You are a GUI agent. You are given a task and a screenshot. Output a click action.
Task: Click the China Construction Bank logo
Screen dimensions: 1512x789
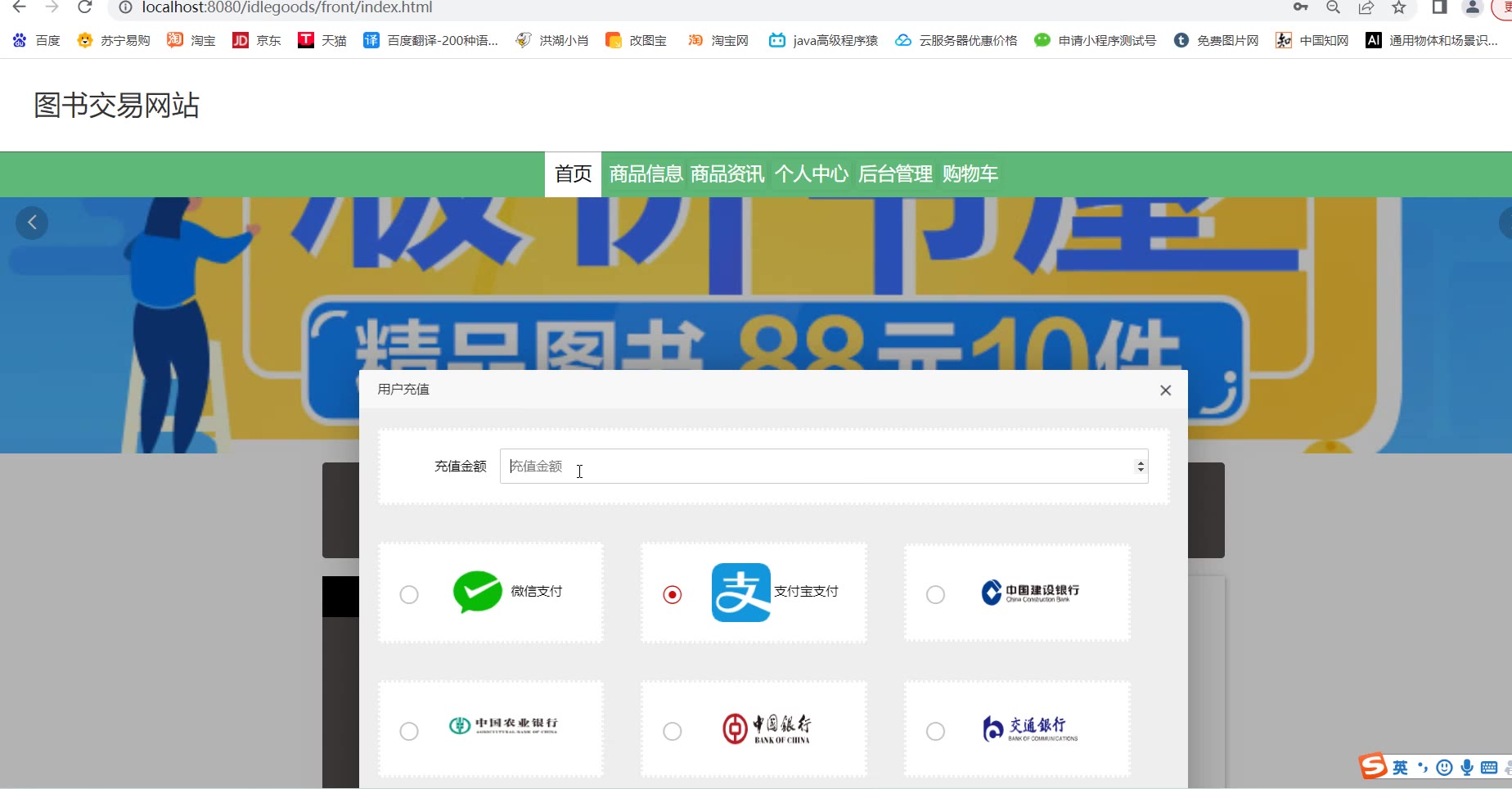tap(1030, 592)
